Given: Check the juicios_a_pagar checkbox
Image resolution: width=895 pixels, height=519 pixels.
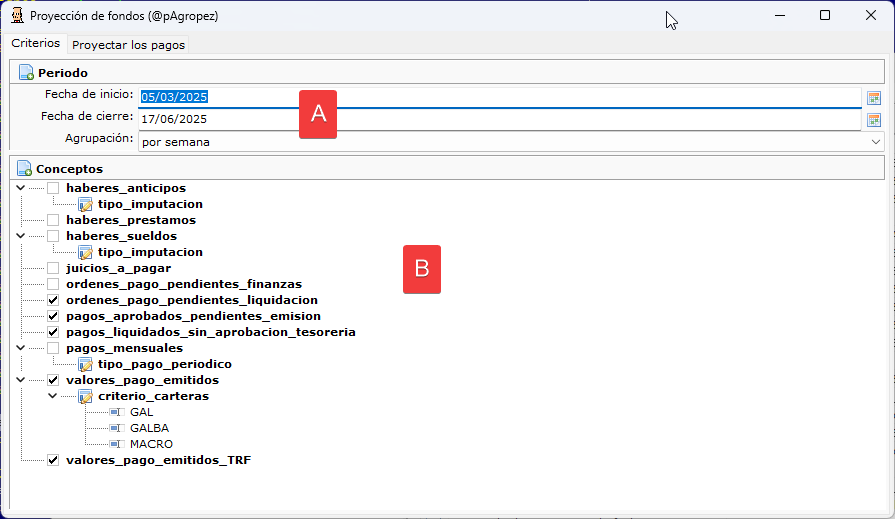Looking at the screenshot, I should pos(53,268).
